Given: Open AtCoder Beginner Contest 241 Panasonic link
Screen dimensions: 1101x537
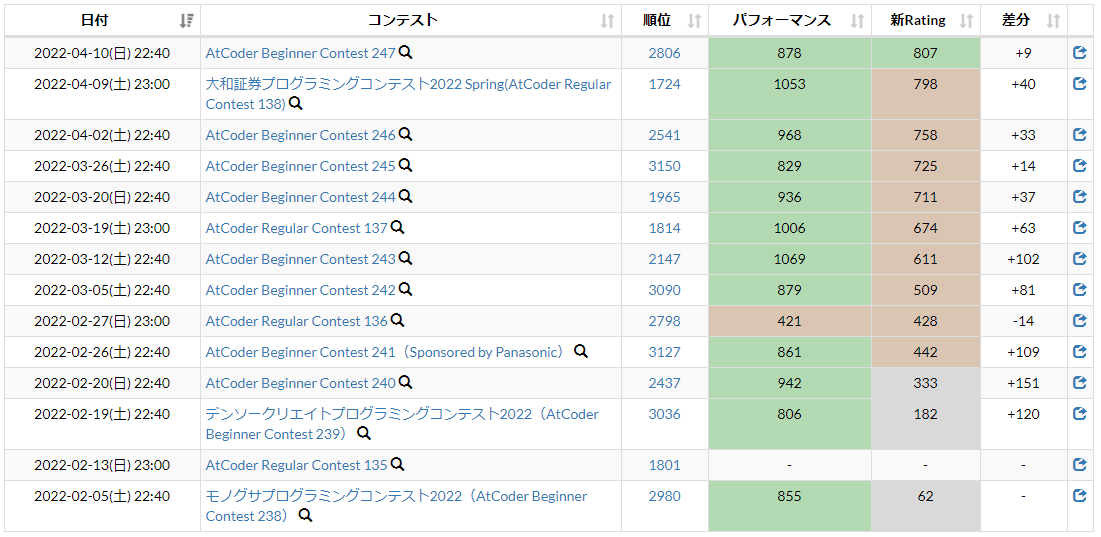Looking at the screenshot, I should (x=387, y=352).
